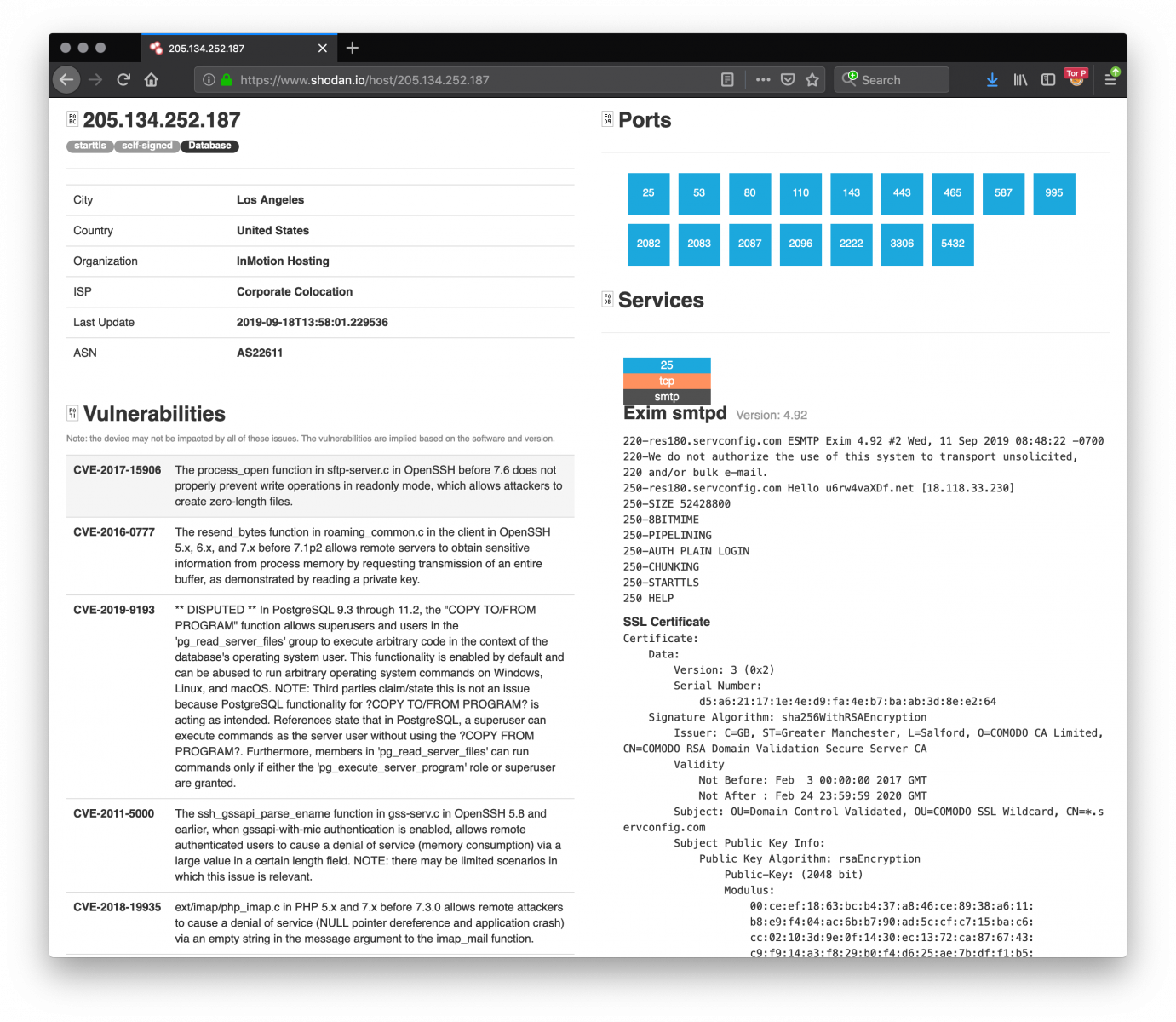
Task: Open a new browser tab
Action: point(353,48)
